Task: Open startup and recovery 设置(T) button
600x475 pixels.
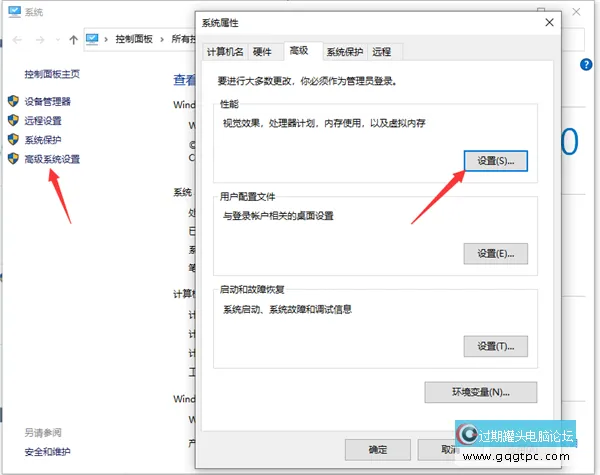Action: click(x=496, y=346)
